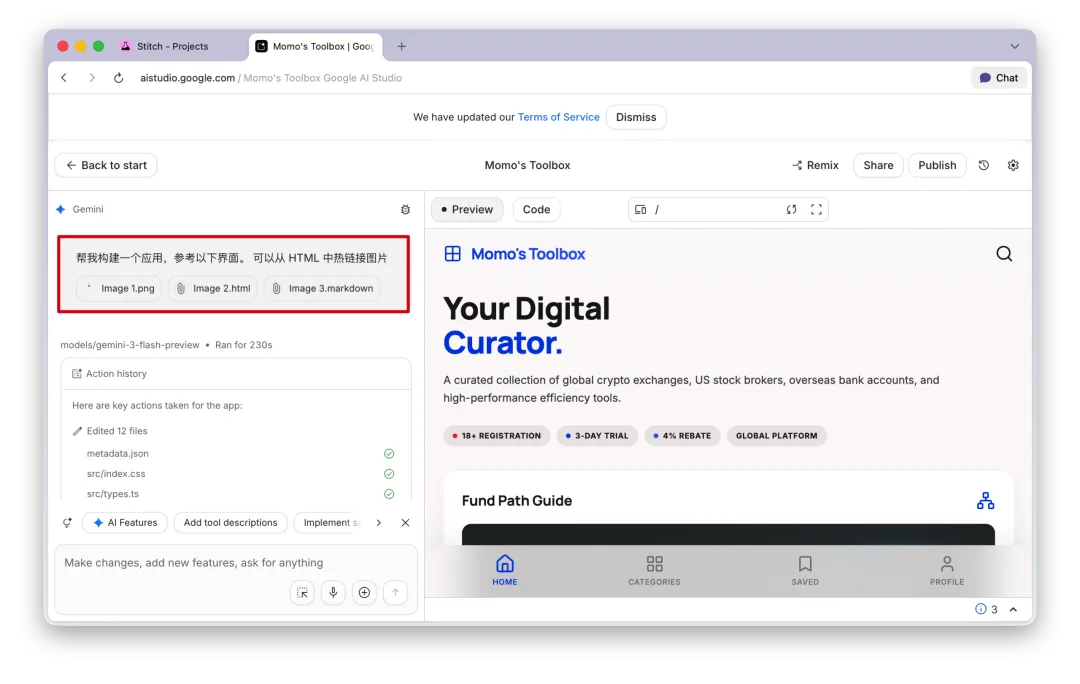This screenshot has width=1080, height=684.
Task: Click the Share button
Action: pos(878,165)
